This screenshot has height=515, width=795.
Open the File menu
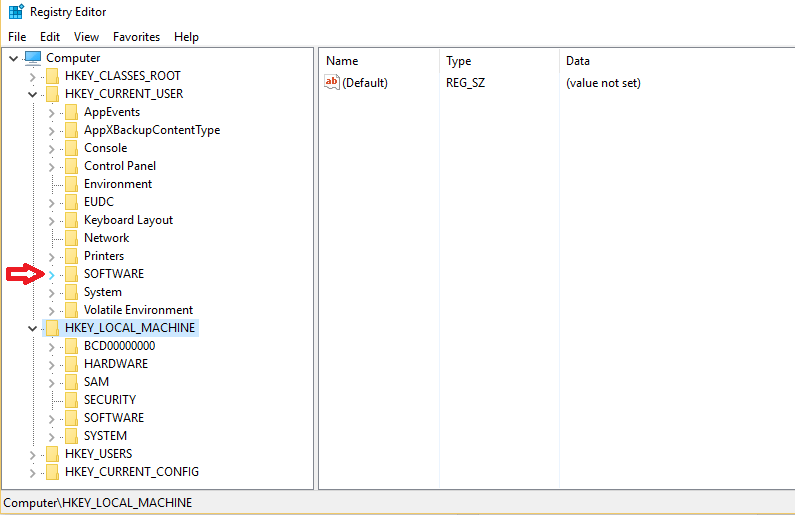coord(17,37)
